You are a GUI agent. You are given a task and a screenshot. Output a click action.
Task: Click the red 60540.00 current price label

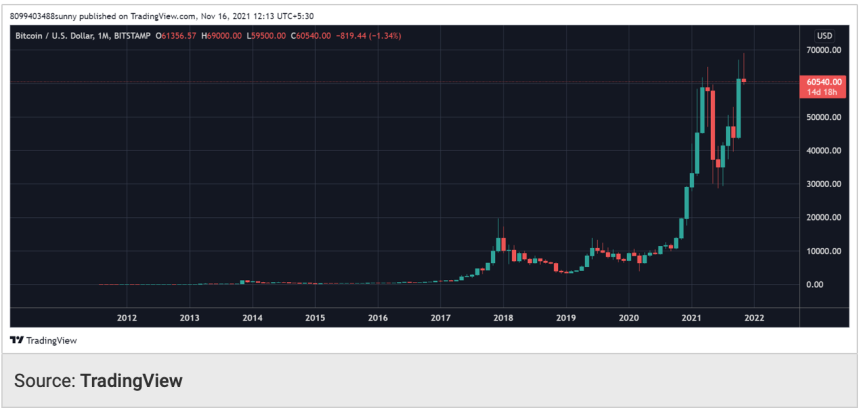(x=824, y=82)
